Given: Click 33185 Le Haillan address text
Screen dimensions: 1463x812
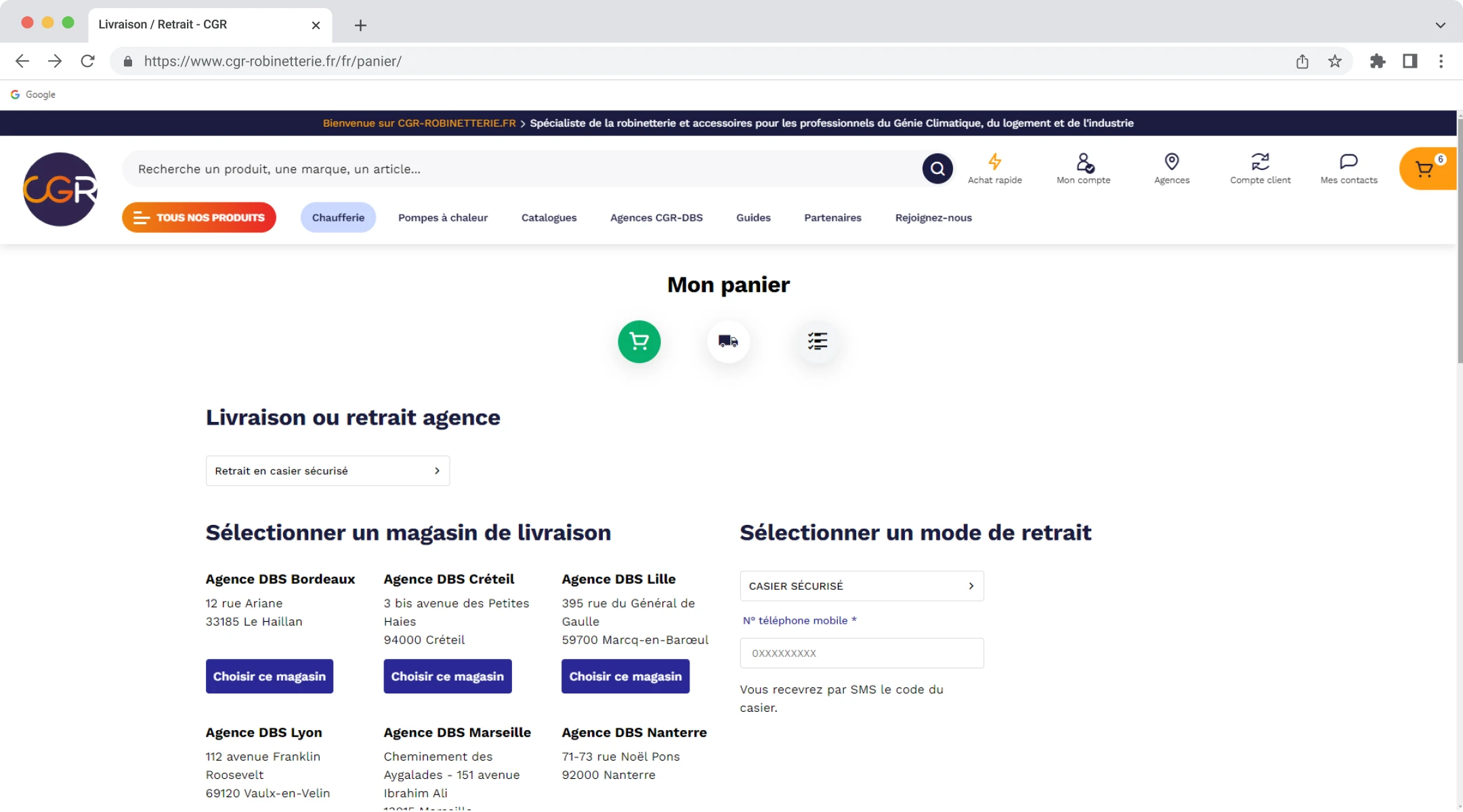Looking at the screenshot, I should pyautogui.click(x=254, y=621).
